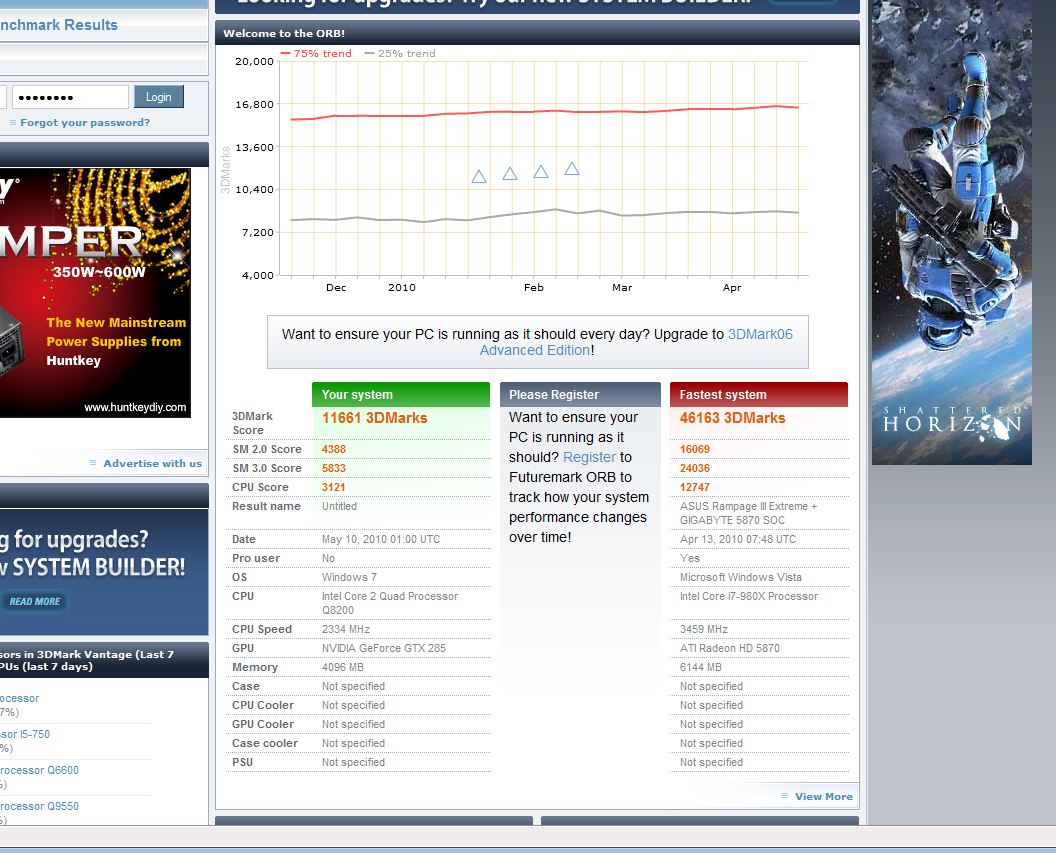Click the 'Please Register' header
The height and width of the screenshot is (853, 1056).
coord(580,395)
